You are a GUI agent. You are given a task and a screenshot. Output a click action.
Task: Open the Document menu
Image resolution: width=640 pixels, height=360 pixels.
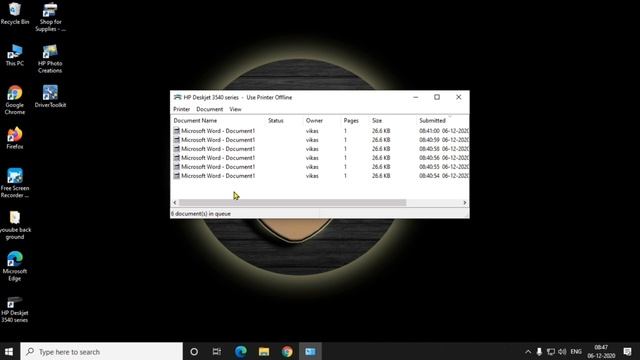(209, 109)
